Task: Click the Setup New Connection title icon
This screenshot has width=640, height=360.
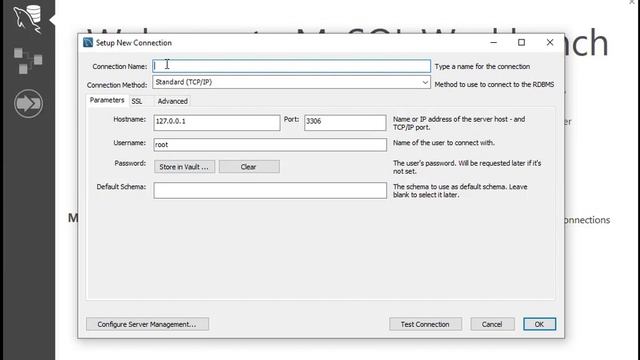Action: [88, 42]
